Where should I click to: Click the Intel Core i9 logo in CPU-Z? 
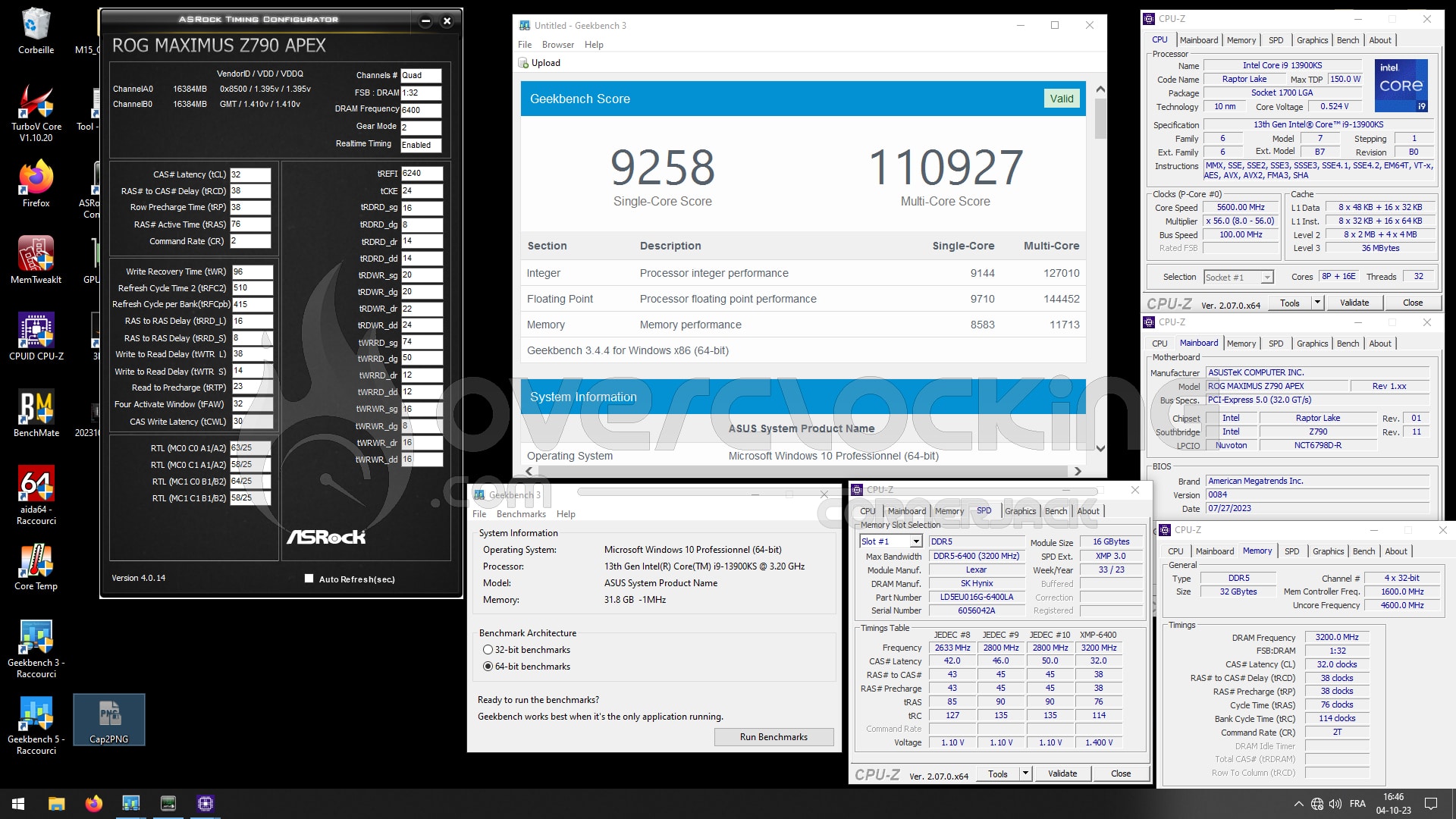pos(1401,86)
